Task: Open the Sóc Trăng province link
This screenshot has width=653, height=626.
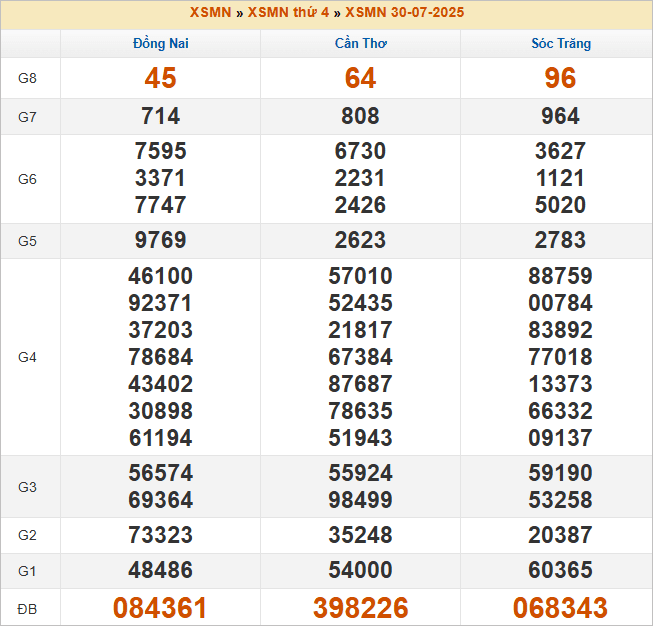Action: pos(561,43)
